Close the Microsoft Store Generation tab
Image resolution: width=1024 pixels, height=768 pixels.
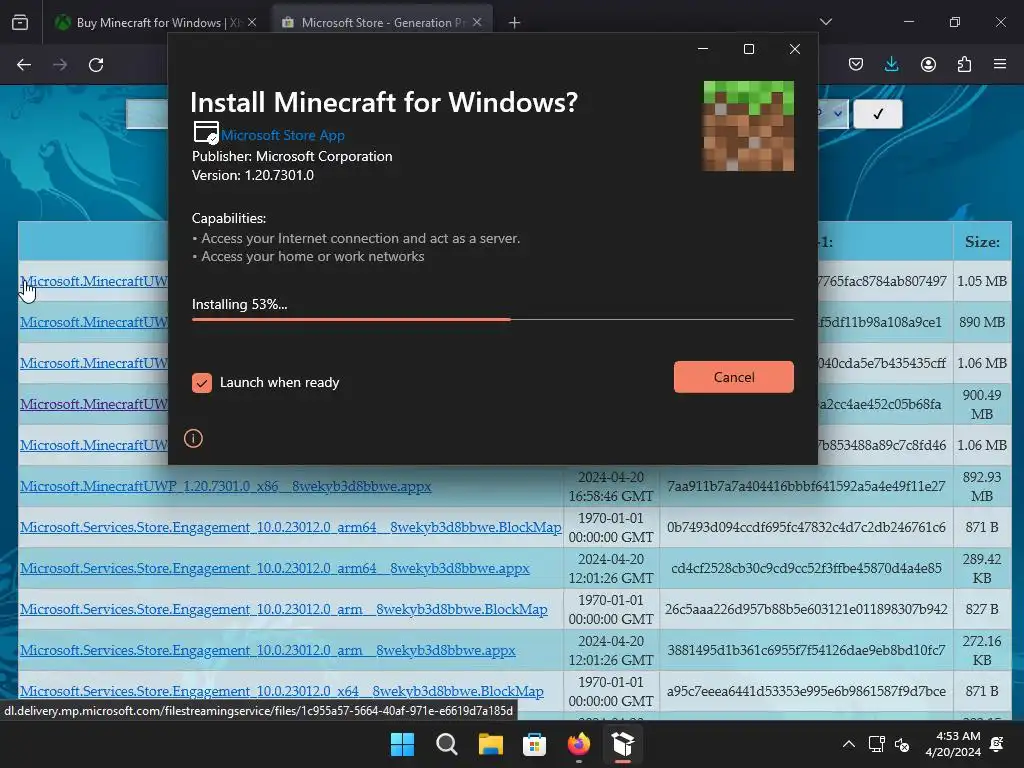(477, 22)
